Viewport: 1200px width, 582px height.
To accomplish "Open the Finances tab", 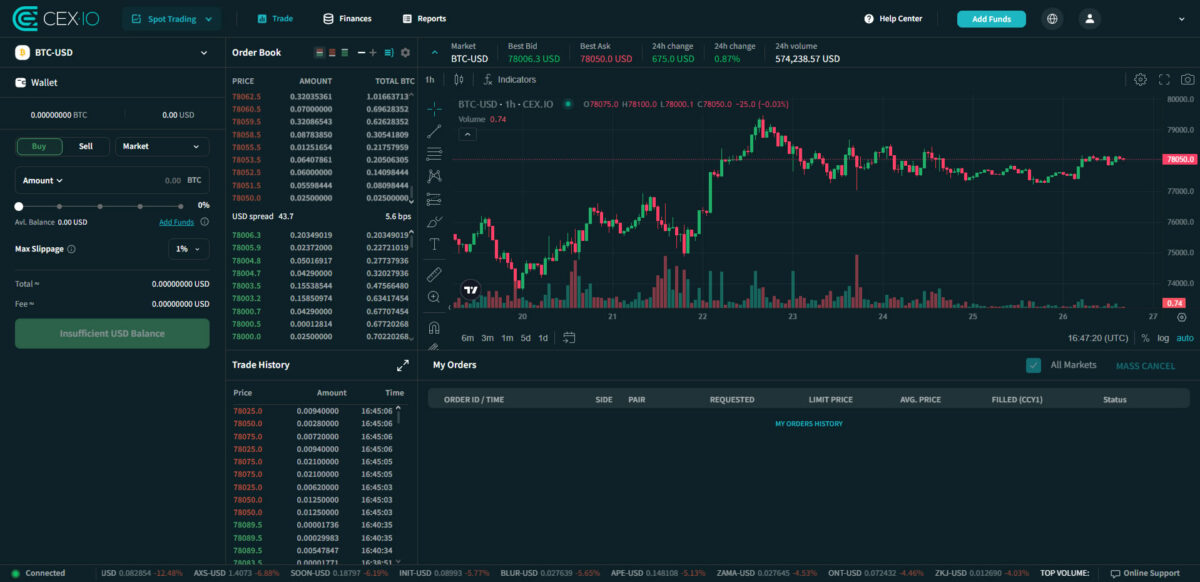I will 347,18.
